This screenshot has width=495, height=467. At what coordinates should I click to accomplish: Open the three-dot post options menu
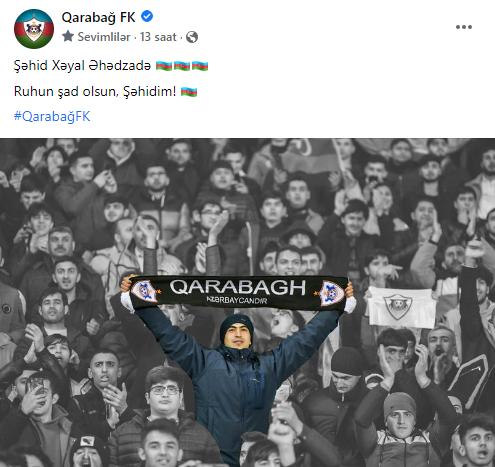pos(464,27)
